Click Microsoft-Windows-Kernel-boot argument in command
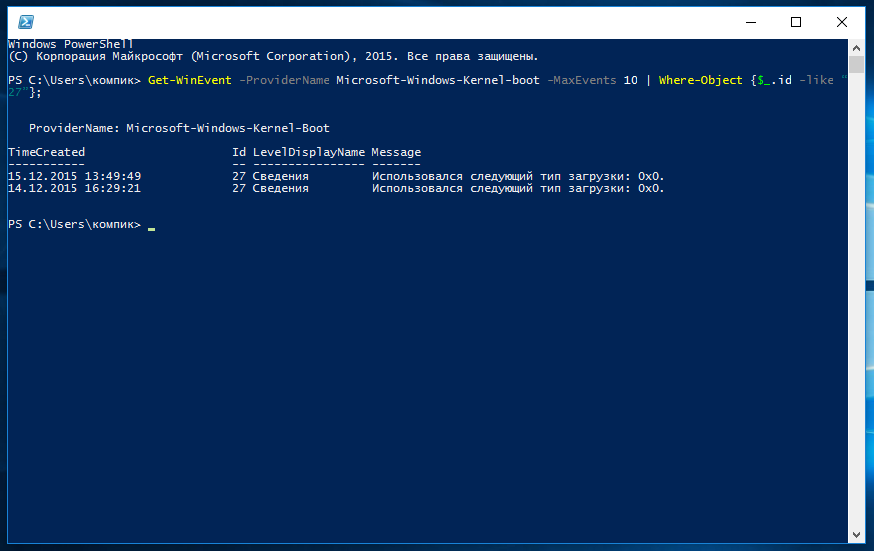Image resolution: width=874 pixels, height=551 pixels. [438, 80]
